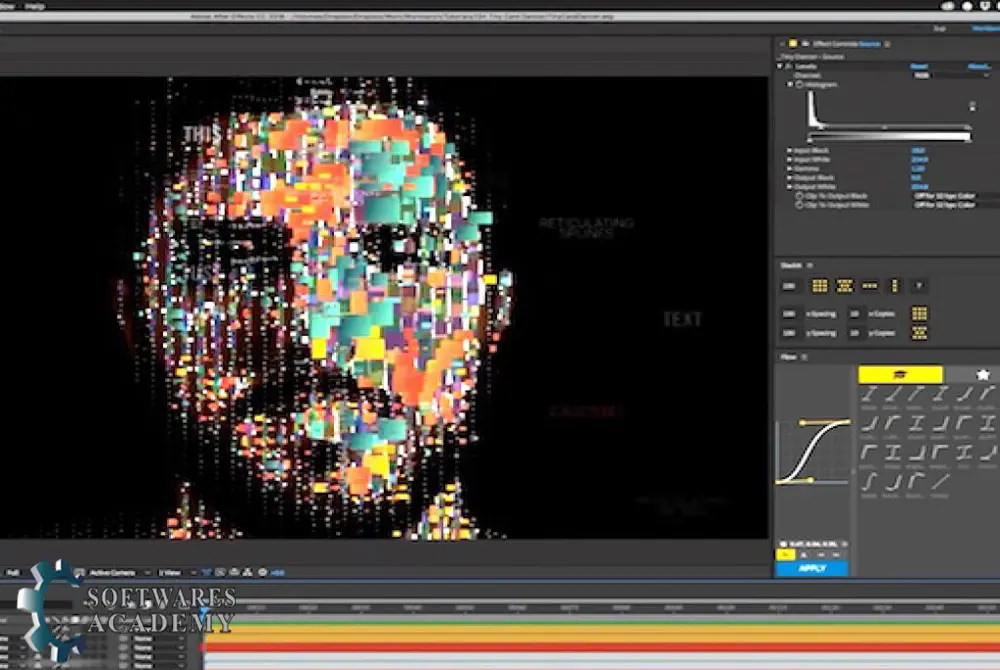This screenshot has width=1000, height=670.
Task: Click Reset link for Levels effect
Action: pos(919,66)
